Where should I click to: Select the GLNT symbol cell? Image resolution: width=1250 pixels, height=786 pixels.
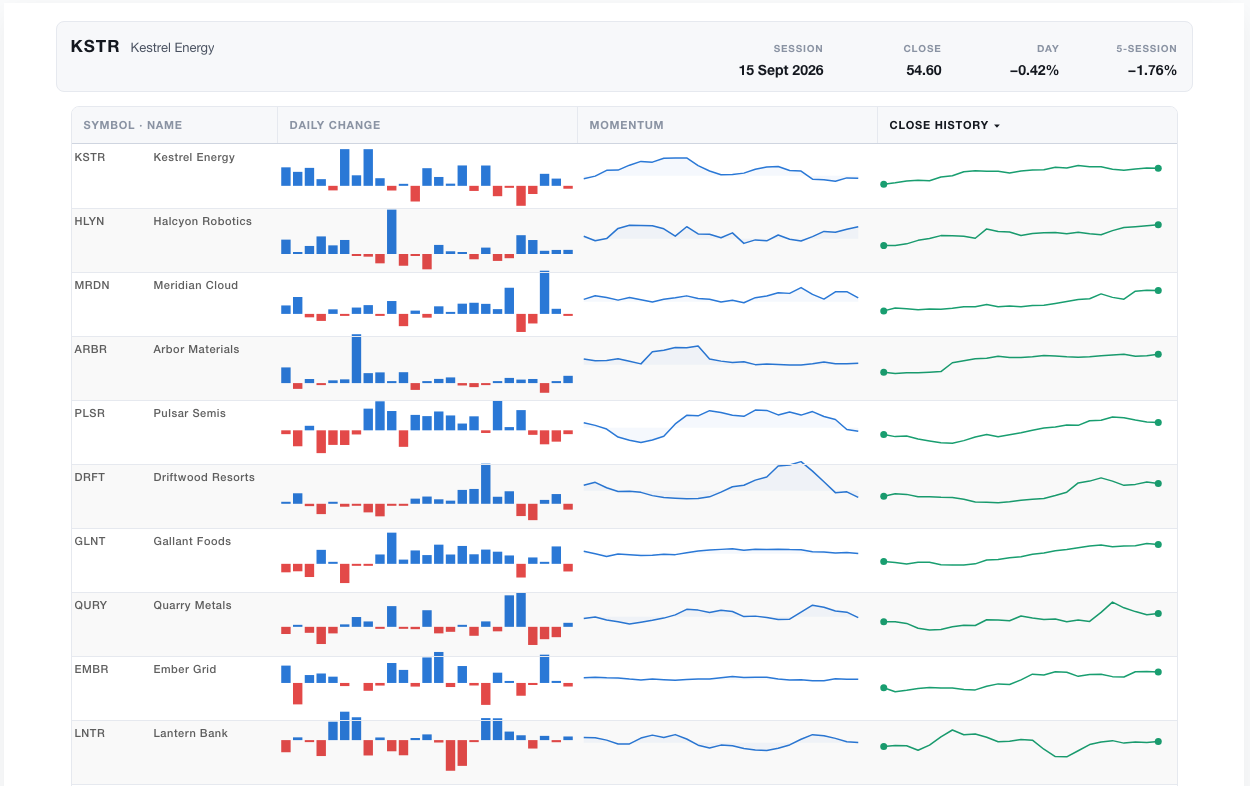[x=90, y=541]
